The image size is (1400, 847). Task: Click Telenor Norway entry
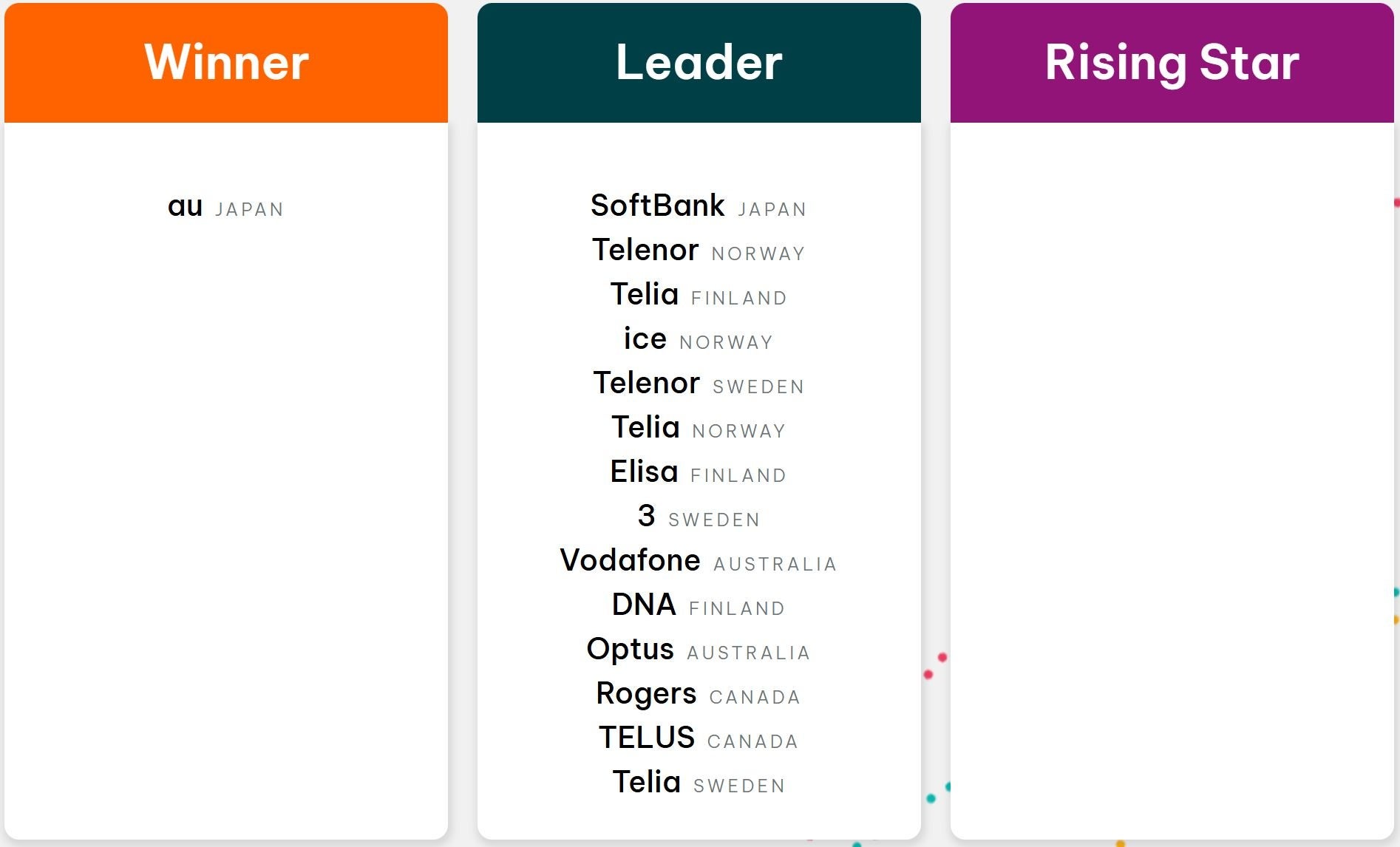tap(698, 251)
